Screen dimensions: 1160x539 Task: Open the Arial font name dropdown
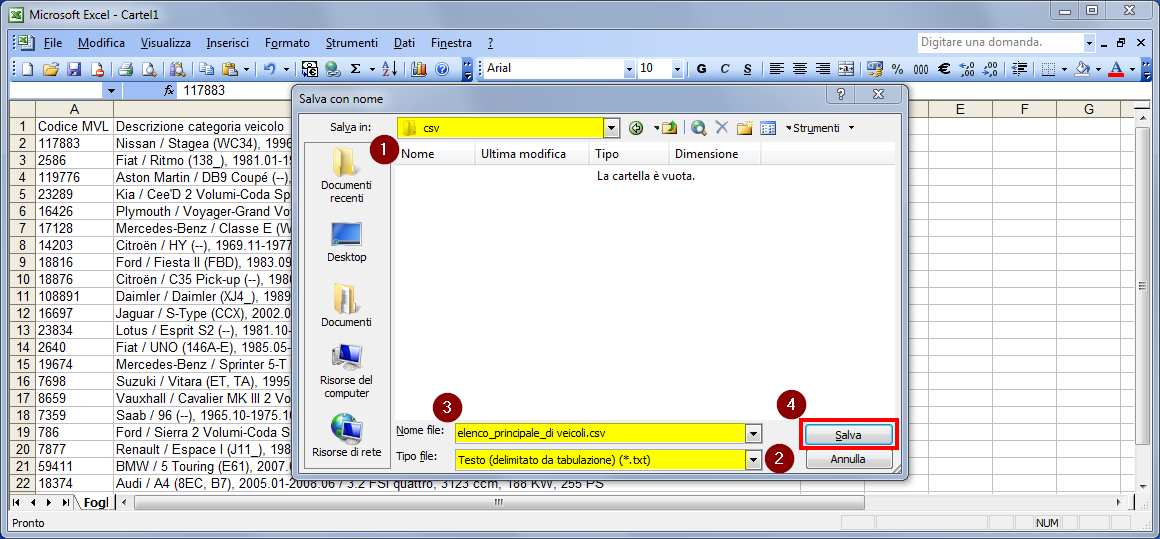click(630, 69)
